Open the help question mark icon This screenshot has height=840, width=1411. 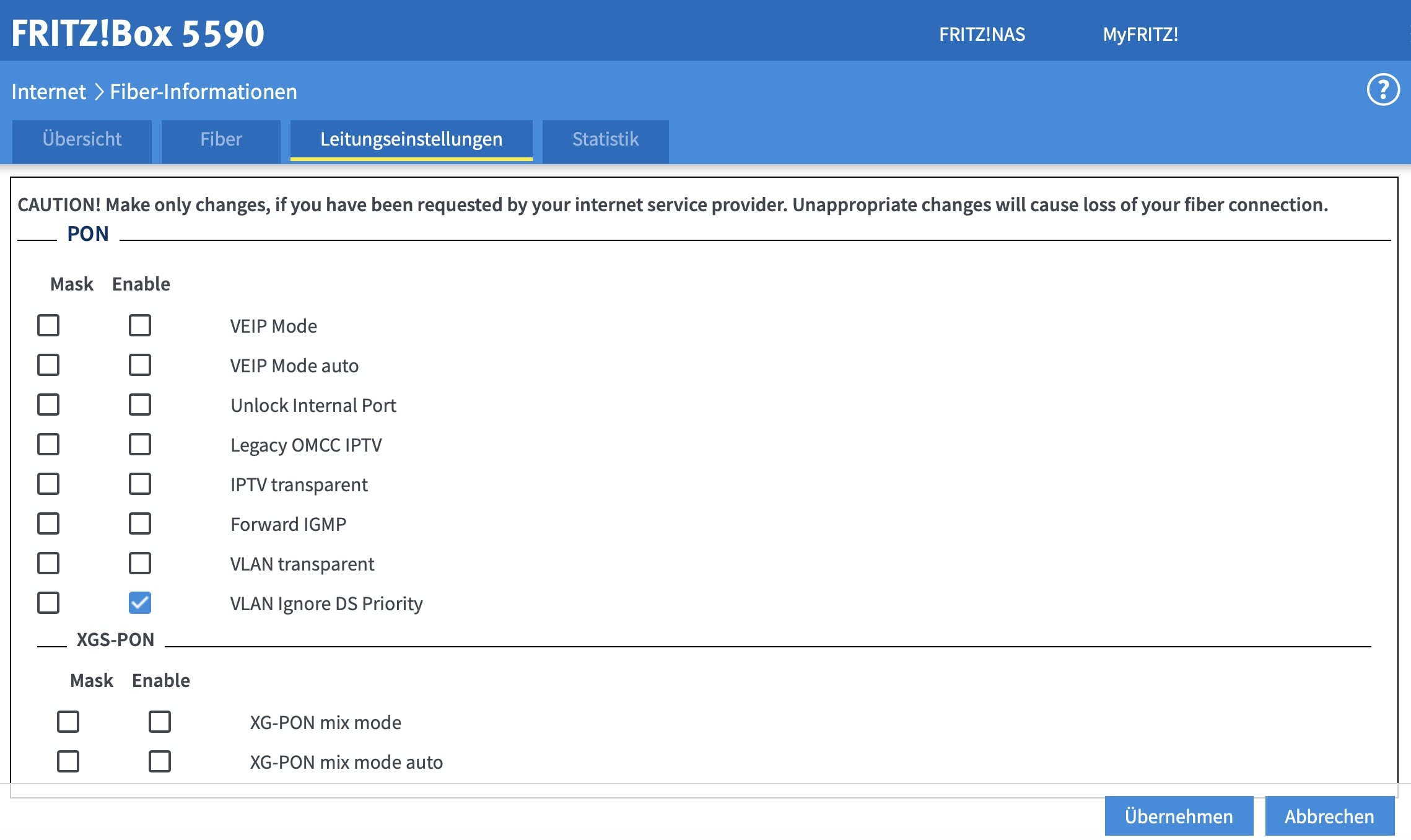[1383, 90]
